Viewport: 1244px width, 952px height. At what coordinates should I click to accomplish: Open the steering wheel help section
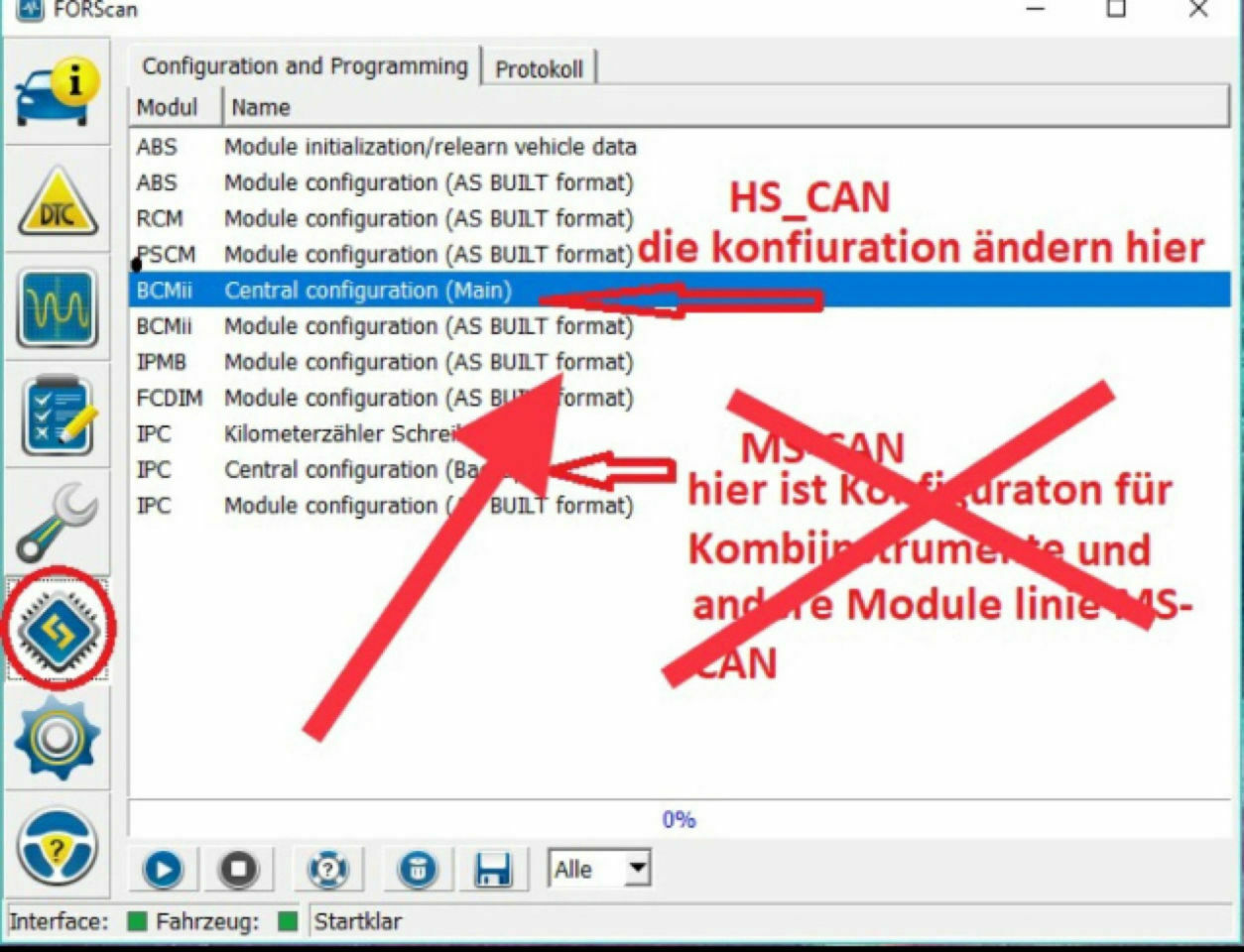57,847
